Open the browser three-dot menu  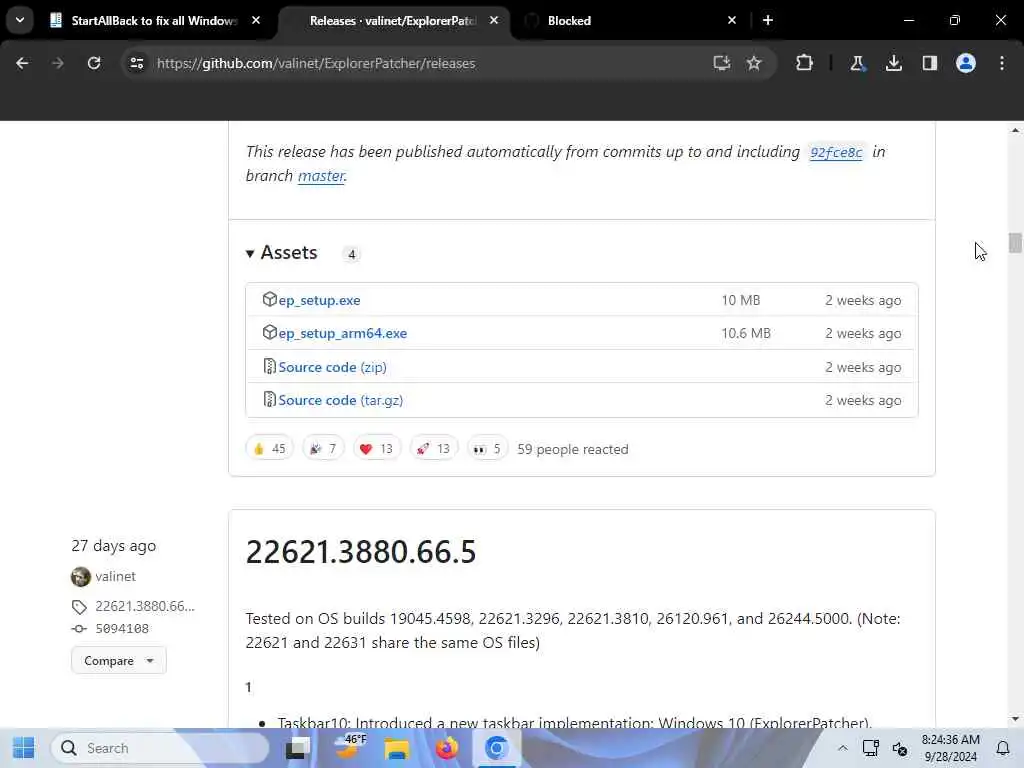click(1001, 63)
